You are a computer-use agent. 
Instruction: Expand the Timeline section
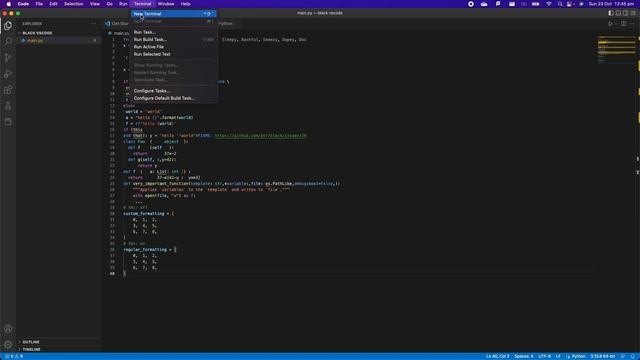58,349
